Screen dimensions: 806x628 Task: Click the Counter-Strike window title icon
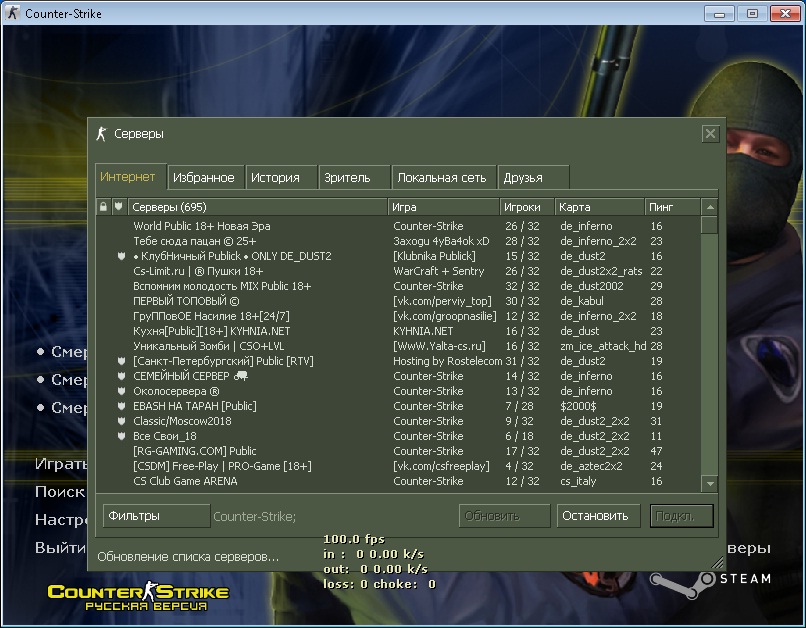[x=13, y=13]
